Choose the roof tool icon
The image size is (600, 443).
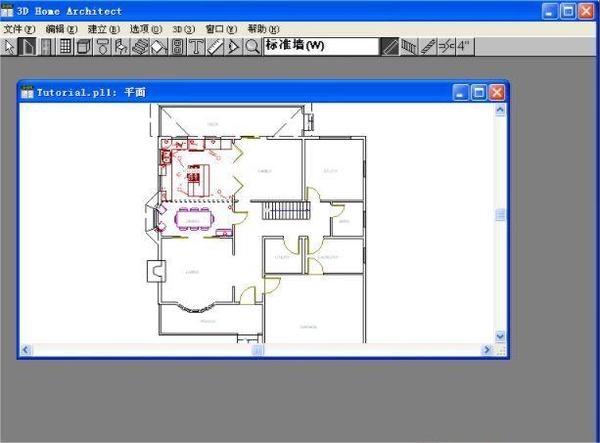(159, 46)
